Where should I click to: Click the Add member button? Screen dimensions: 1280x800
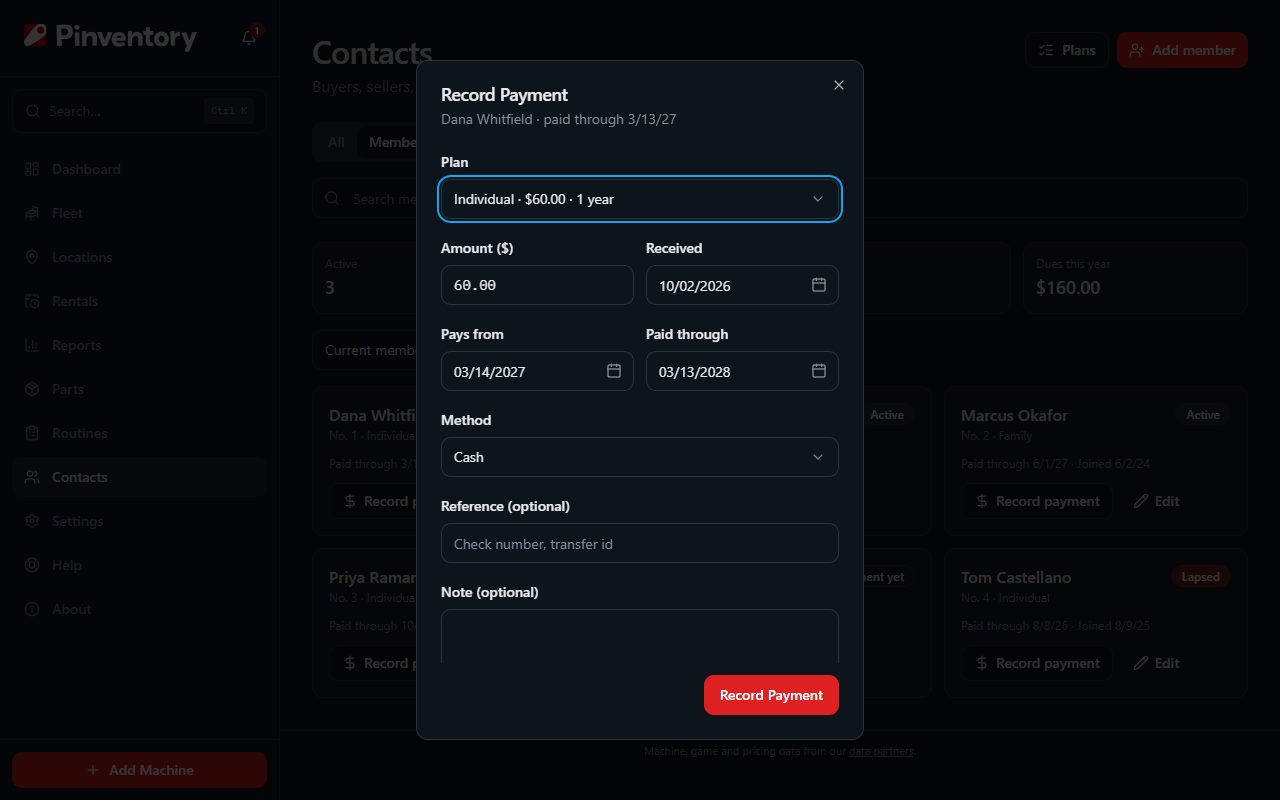[x=1182, y=50]
